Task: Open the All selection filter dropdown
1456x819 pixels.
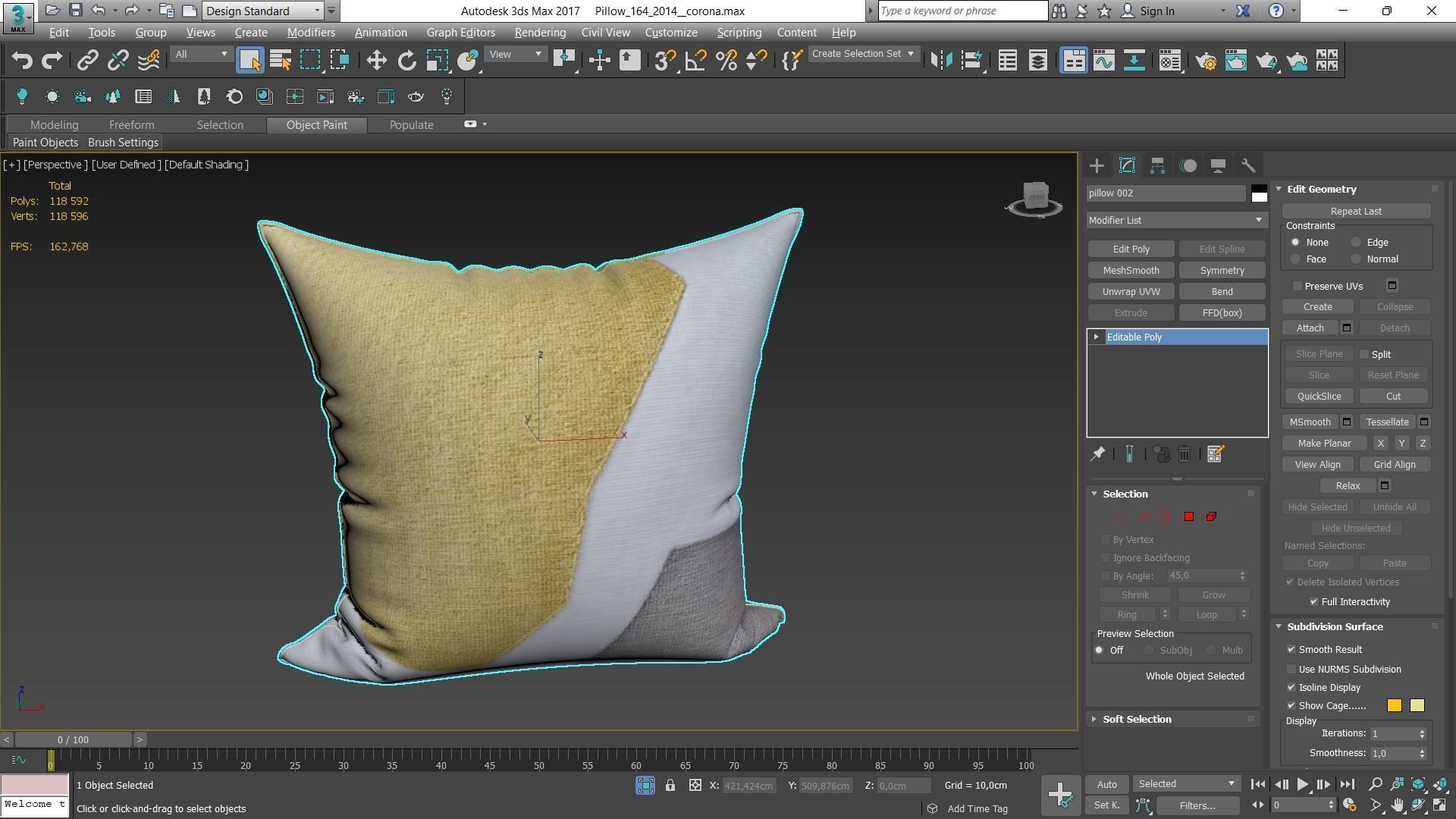Action: tap(201, 55)
